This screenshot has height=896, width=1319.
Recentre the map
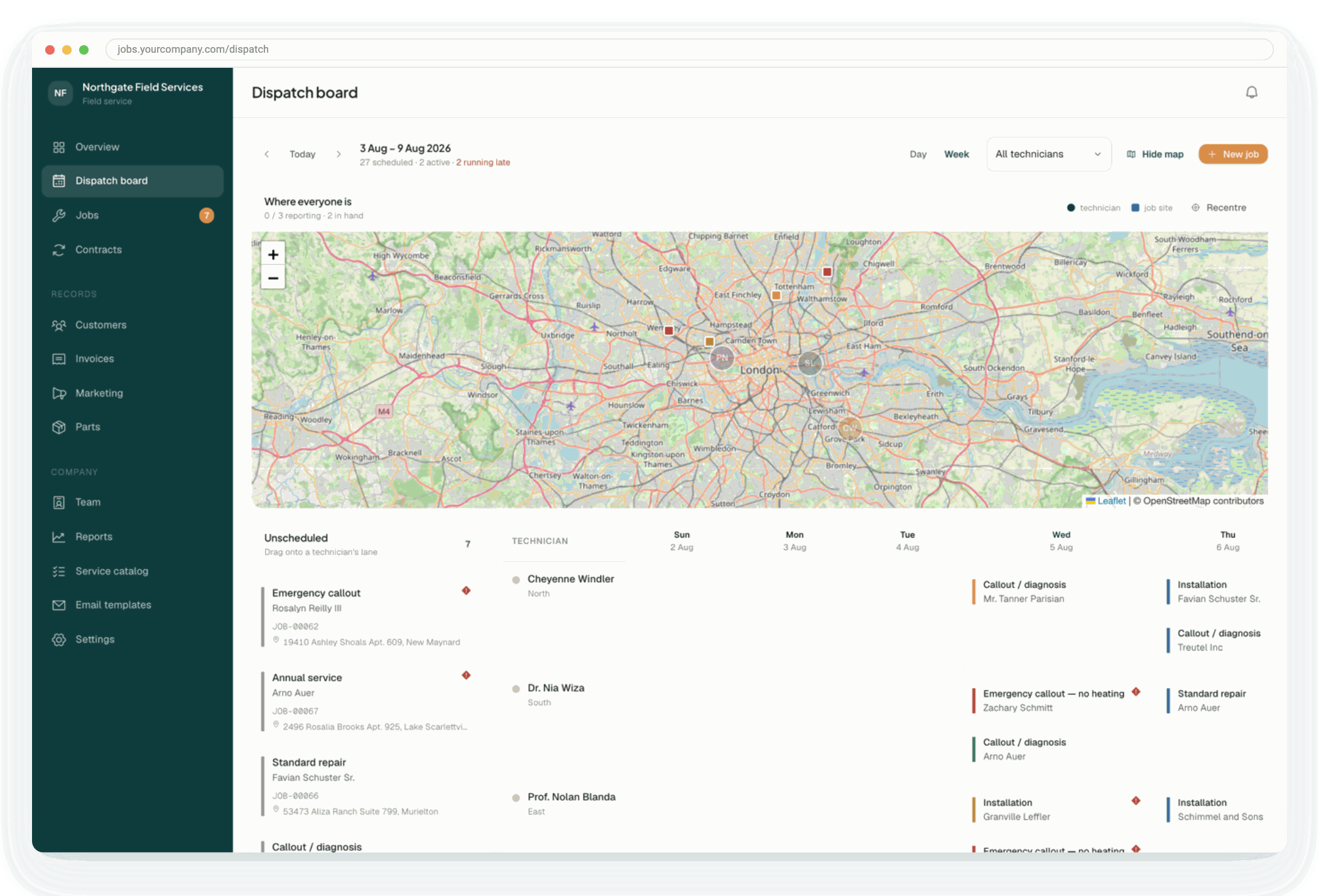(x=1219, y=208)
